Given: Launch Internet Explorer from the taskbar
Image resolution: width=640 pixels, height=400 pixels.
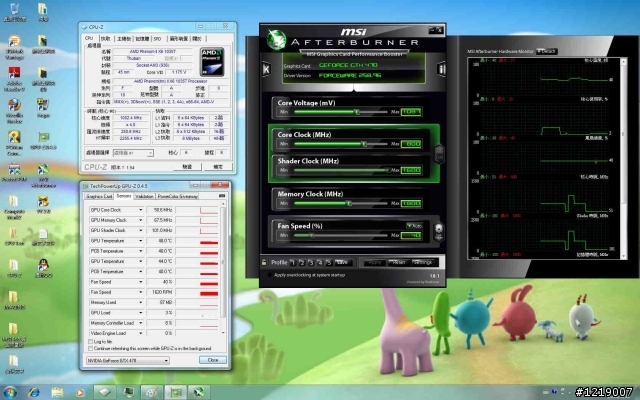Looking at the screenshot, I should coord(33,392).
